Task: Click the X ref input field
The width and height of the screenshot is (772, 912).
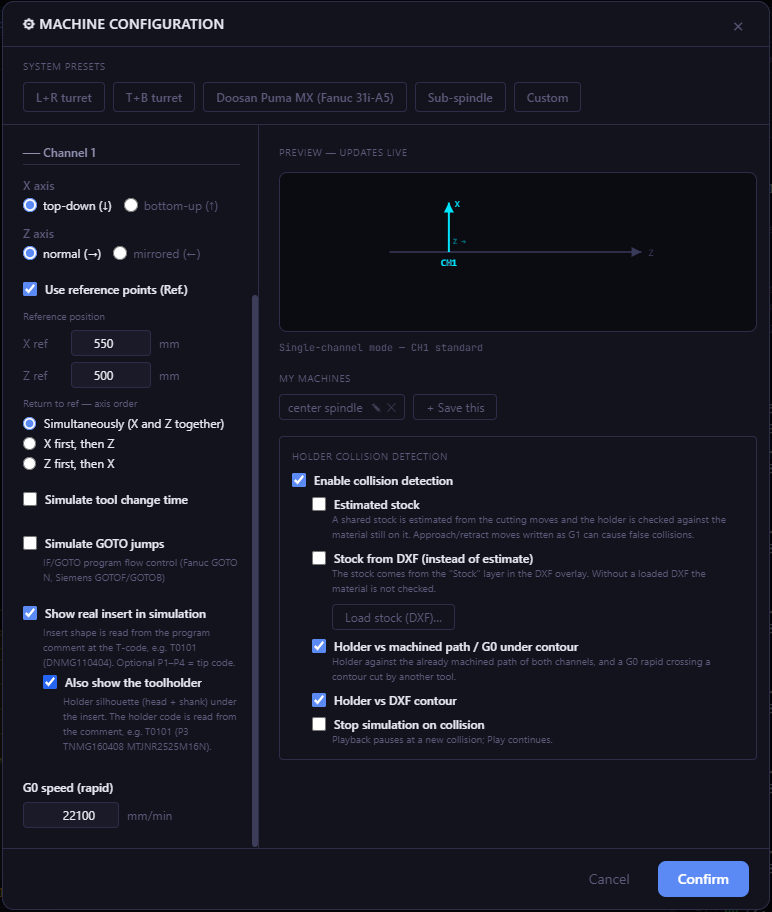Action: tap(111, 343)
